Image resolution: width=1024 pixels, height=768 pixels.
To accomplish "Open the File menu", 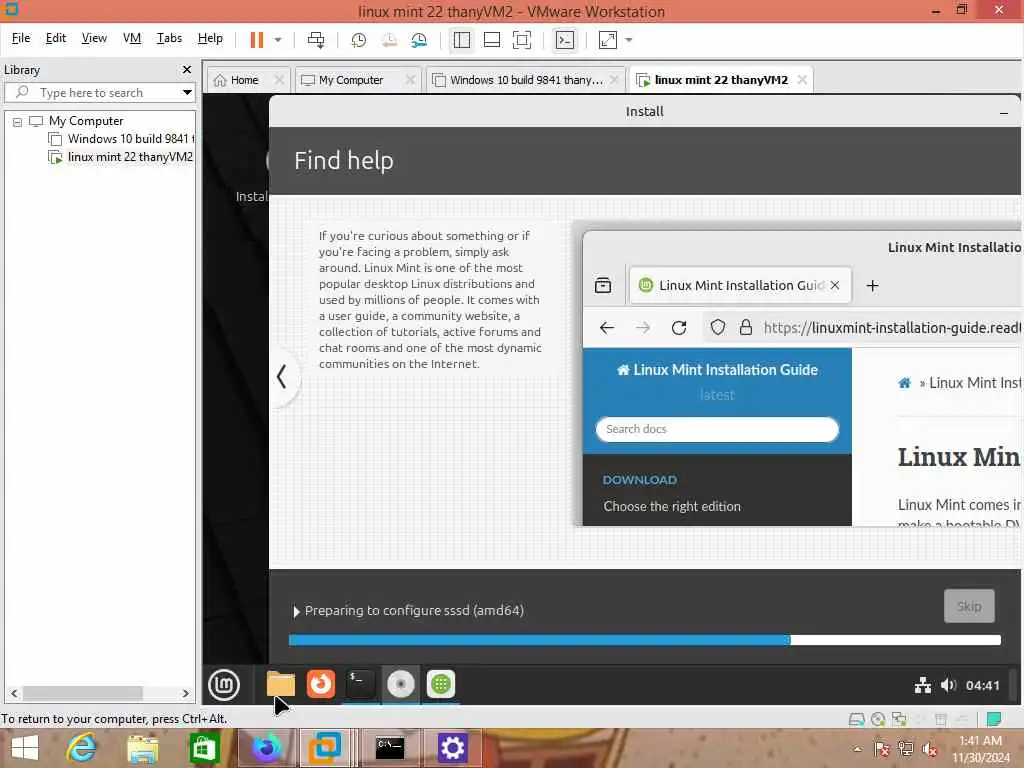I will pos(21,38).
